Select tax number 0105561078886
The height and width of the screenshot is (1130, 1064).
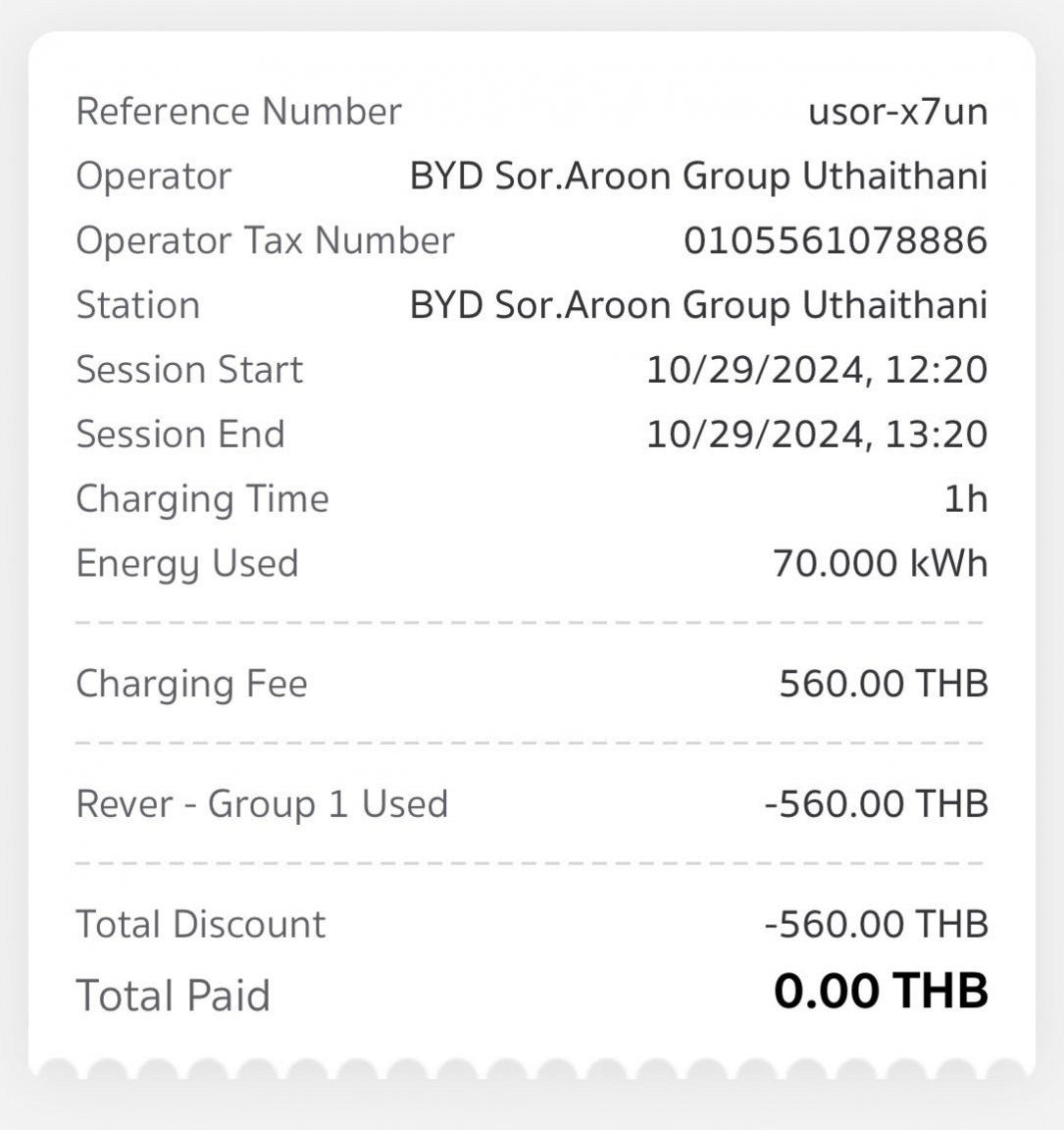(836, 240)
